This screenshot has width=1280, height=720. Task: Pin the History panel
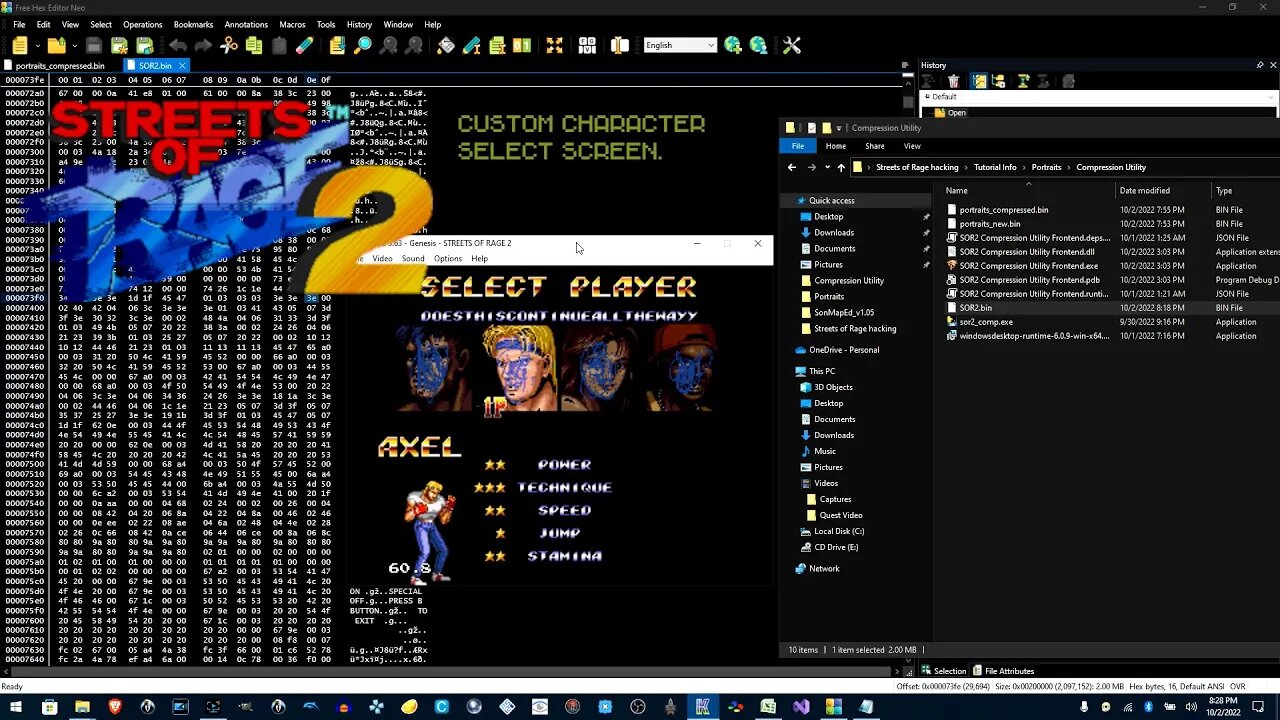tap(1260, 65)
